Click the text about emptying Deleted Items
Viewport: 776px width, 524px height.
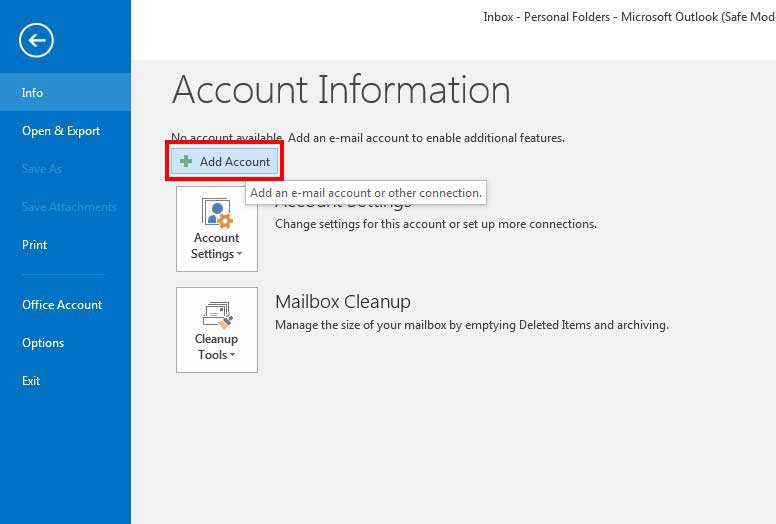pos(472,325)
